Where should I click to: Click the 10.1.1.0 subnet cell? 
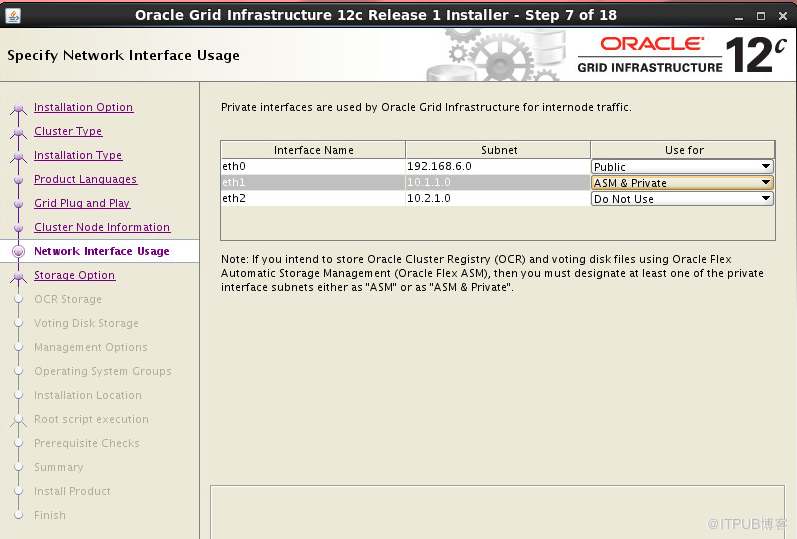pos(498,182)
